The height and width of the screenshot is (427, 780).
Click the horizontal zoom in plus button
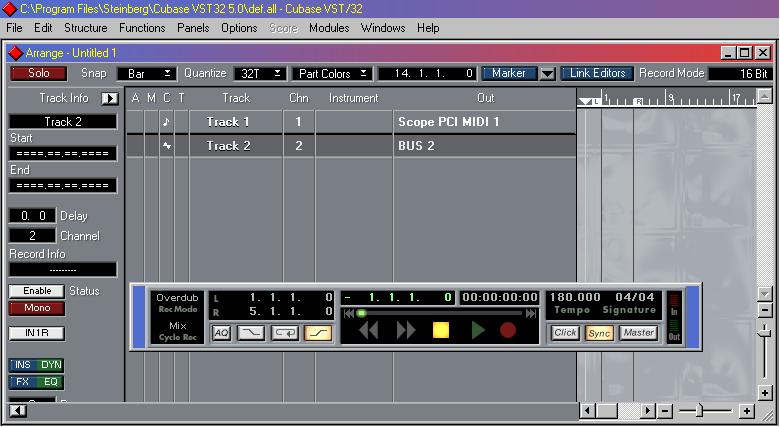click(746, 411)
